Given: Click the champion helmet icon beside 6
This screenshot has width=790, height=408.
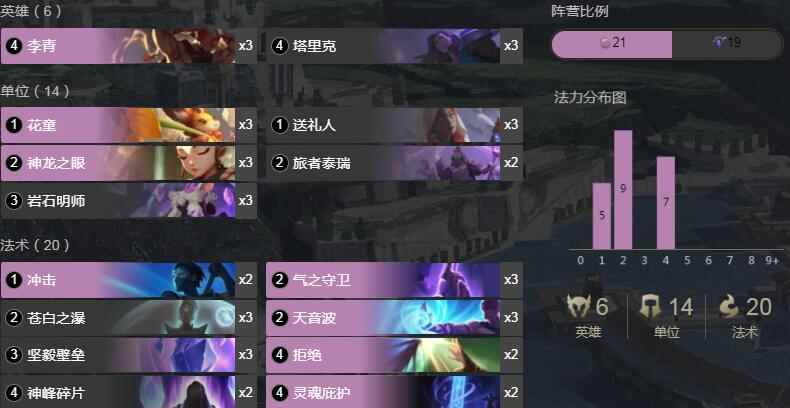Looking at the screenshot, I should [579, 307].
